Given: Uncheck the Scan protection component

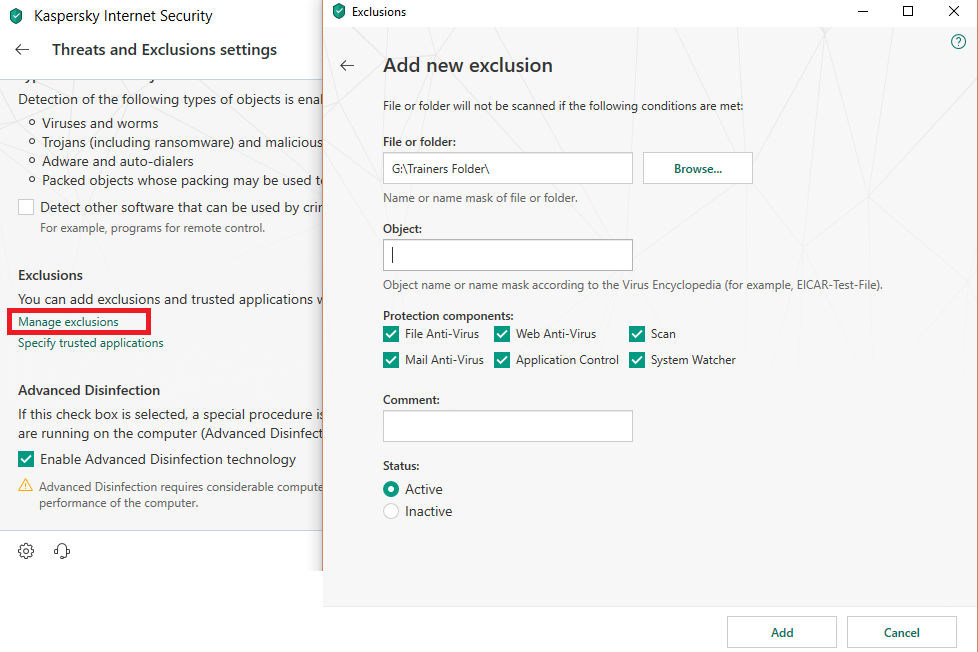Looking at the screenshot, I should coord(637,334).
